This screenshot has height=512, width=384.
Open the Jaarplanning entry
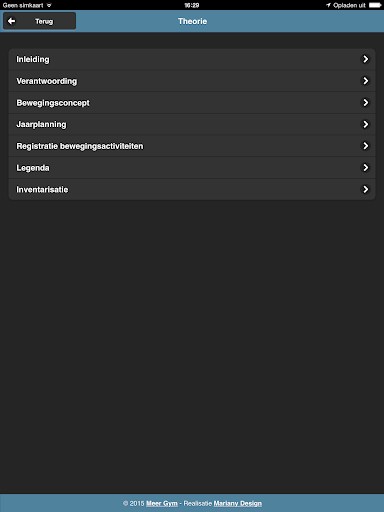[x=192, y=124]
